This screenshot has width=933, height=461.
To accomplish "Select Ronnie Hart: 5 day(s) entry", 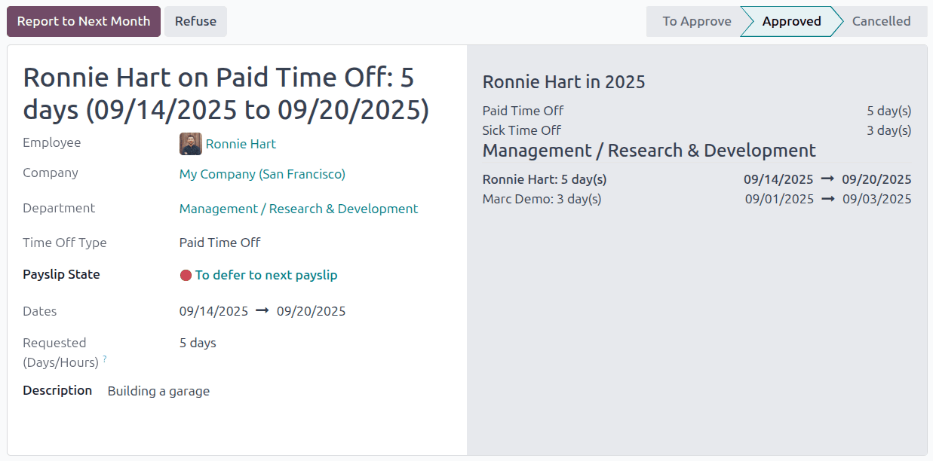I will coord(545,180).
